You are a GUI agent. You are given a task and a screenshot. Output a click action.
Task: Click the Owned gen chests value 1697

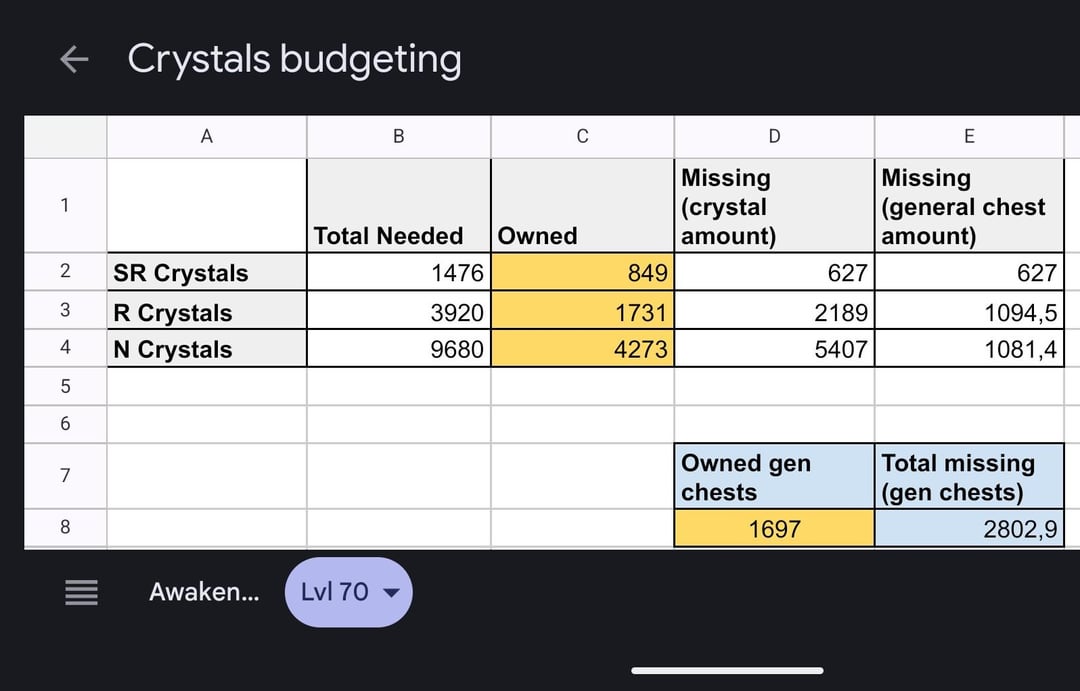(x=774, y=528)
